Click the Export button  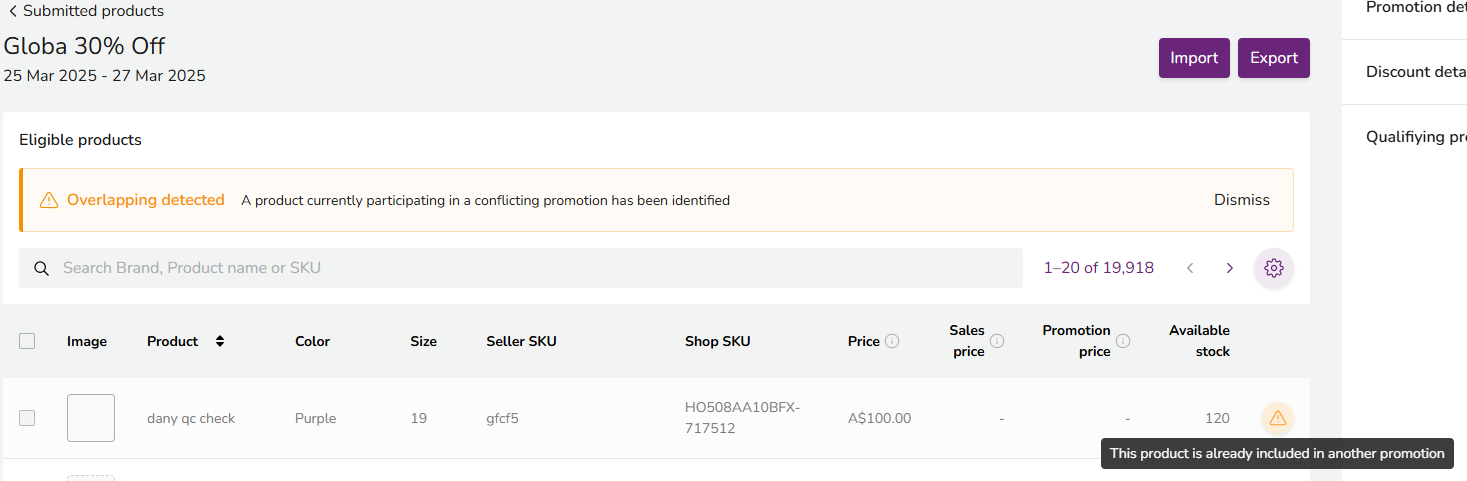click(x=1274, y=58)
